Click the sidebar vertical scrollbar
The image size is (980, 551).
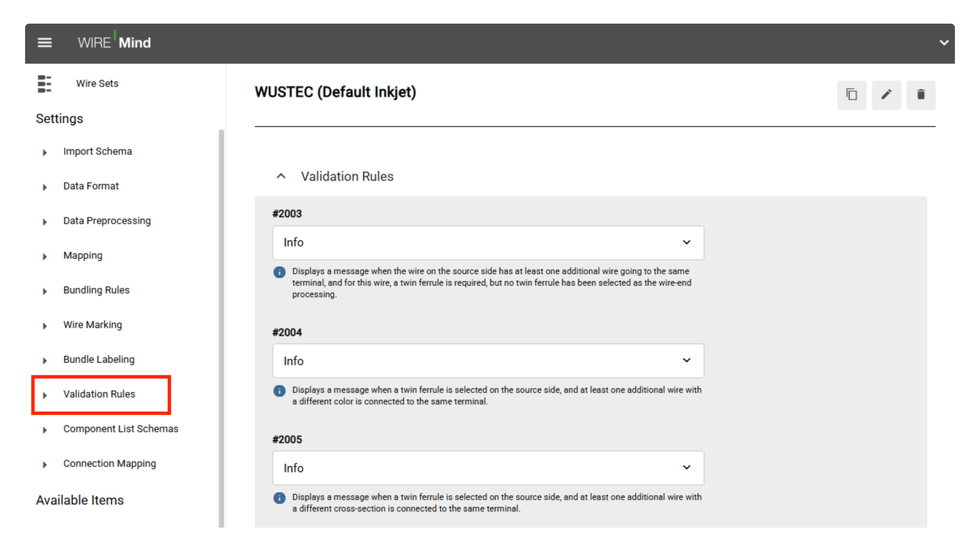(221, 329)
